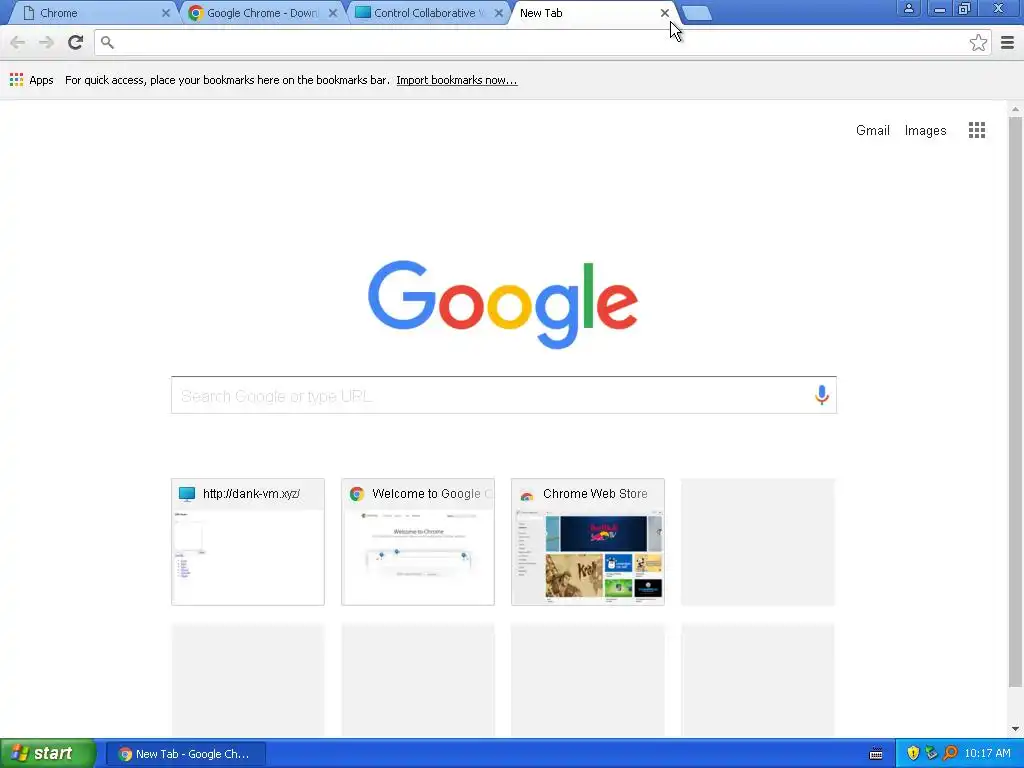Open the Chrome hamburger menu
The width and height of the screenshot is (1024, 768).
[x=1007, y=42]
